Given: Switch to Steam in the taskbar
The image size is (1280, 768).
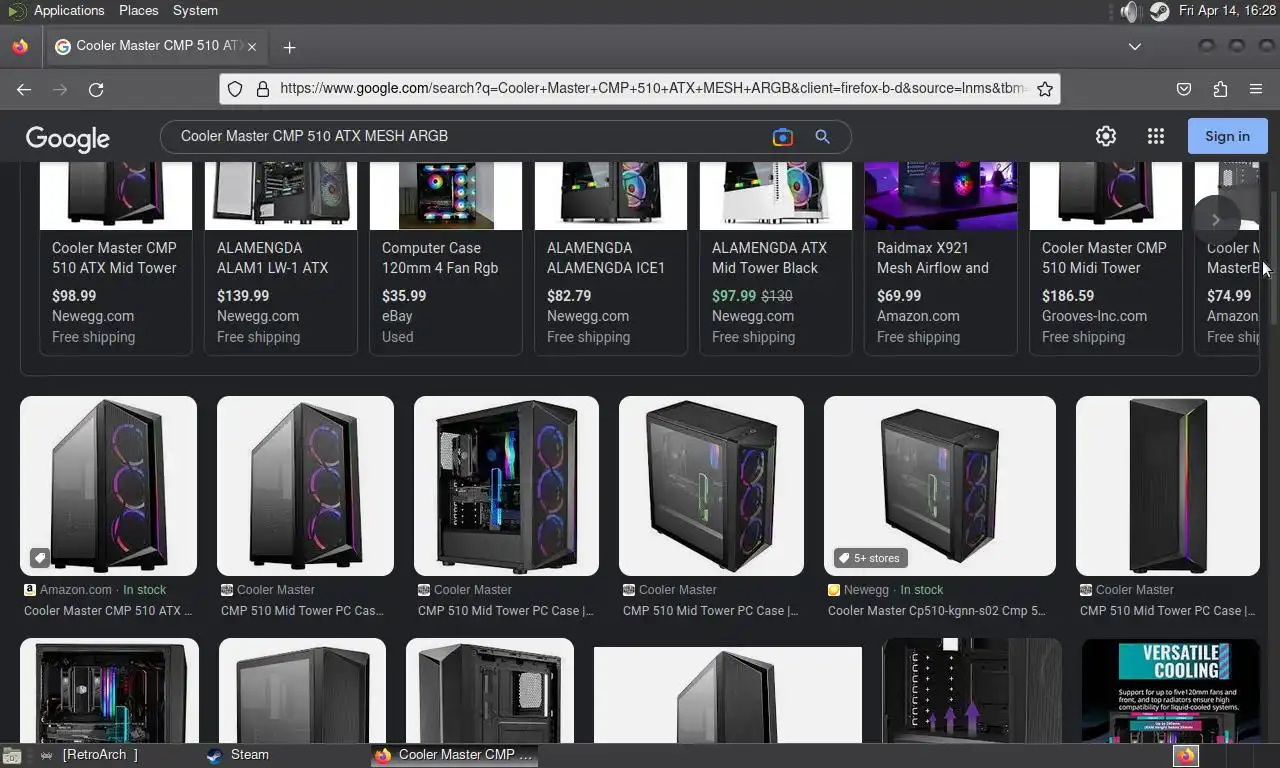Looking at the screenshot, I should [x=284, y=755].
